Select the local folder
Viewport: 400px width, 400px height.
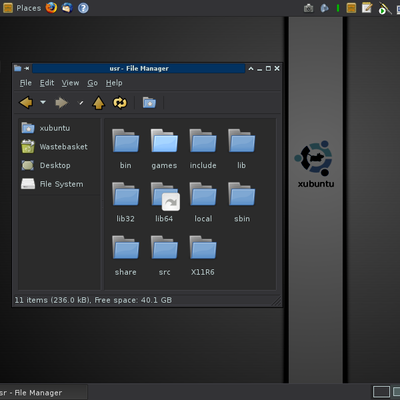point(203,202)
